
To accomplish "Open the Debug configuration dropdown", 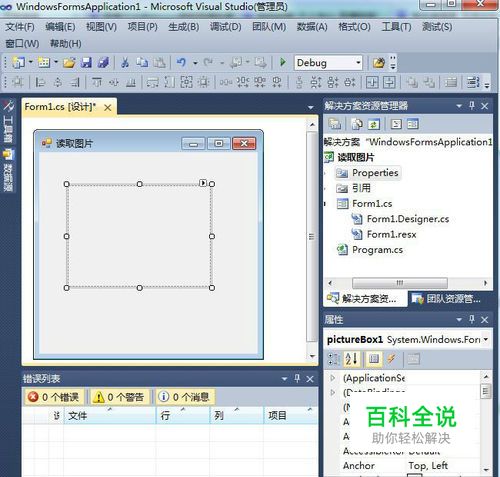I will pos(358,63).
